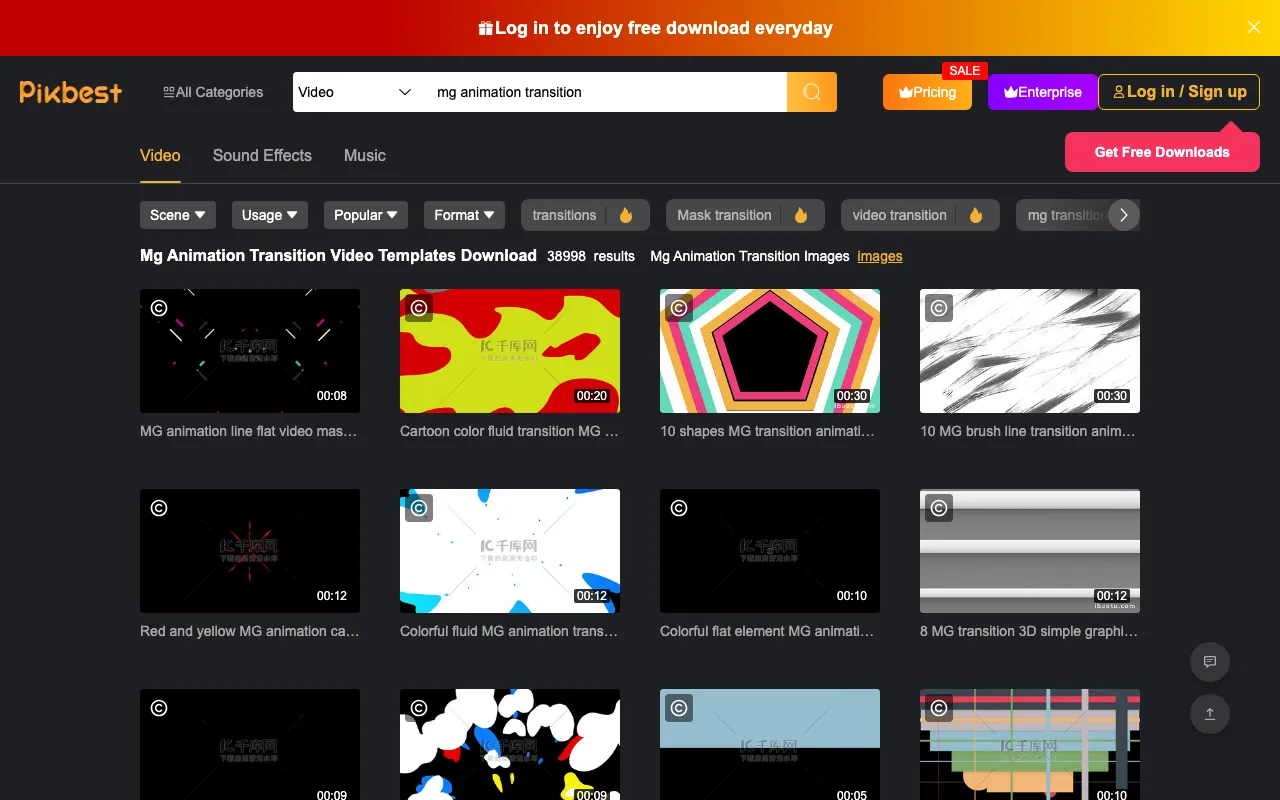
Task: Click the search text input field
Action: (x=605, y=92)
